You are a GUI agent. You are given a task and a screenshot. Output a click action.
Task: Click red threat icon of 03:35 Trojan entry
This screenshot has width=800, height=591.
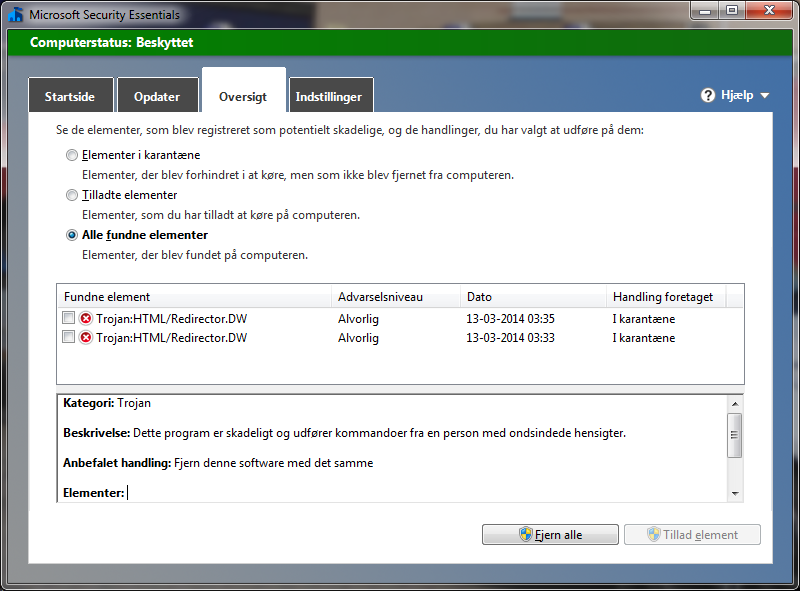(x=85, y=319)
